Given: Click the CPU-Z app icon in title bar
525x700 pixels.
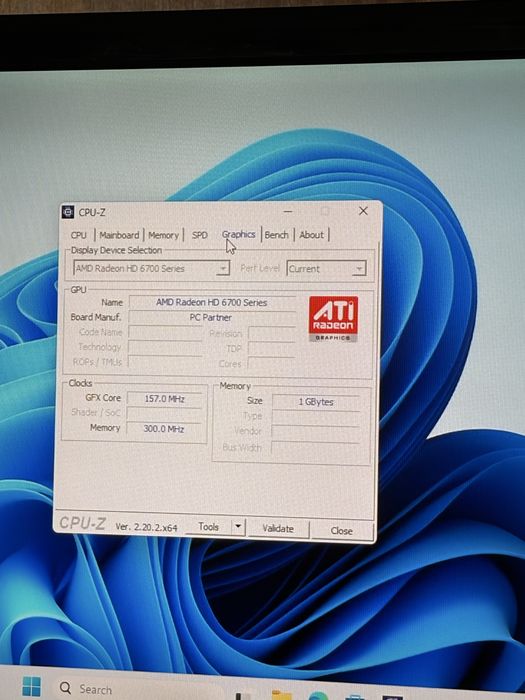Looking at the screenshot, I should tap(68, 212).
